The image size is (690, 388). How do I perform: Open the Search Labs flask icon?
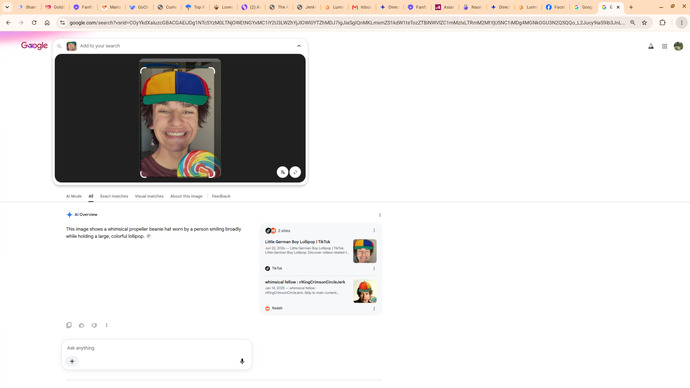(651, 46)
